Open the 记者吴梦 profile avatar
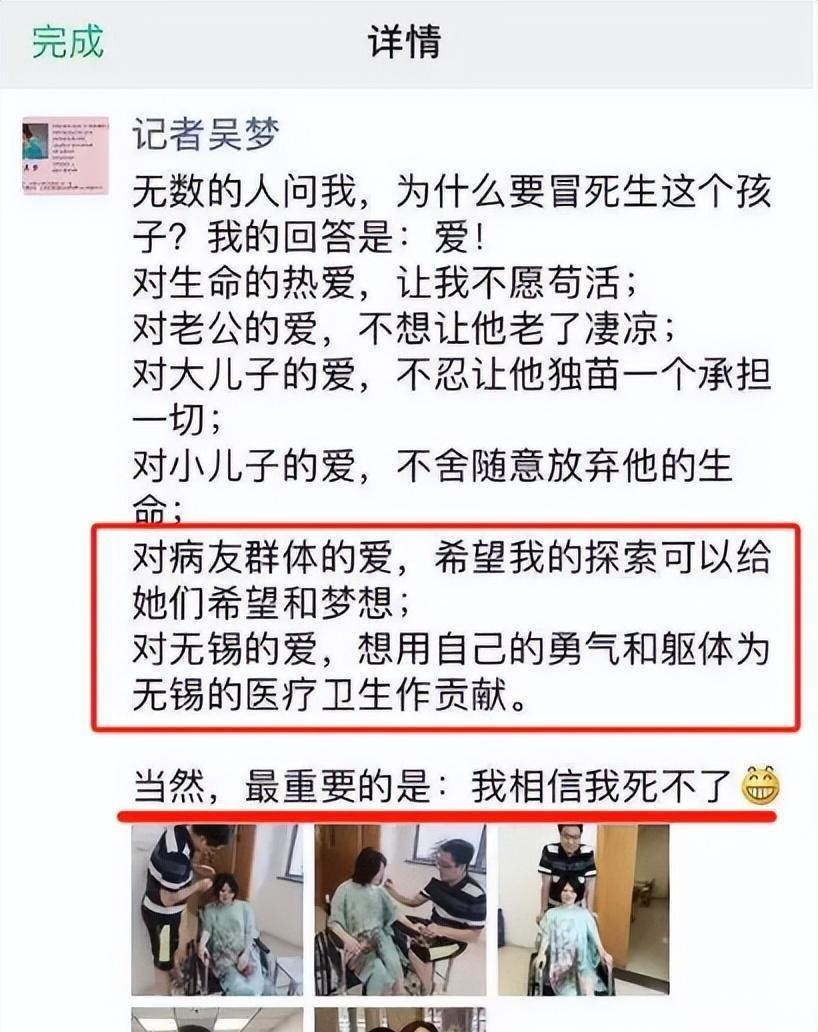 (65, 156)
